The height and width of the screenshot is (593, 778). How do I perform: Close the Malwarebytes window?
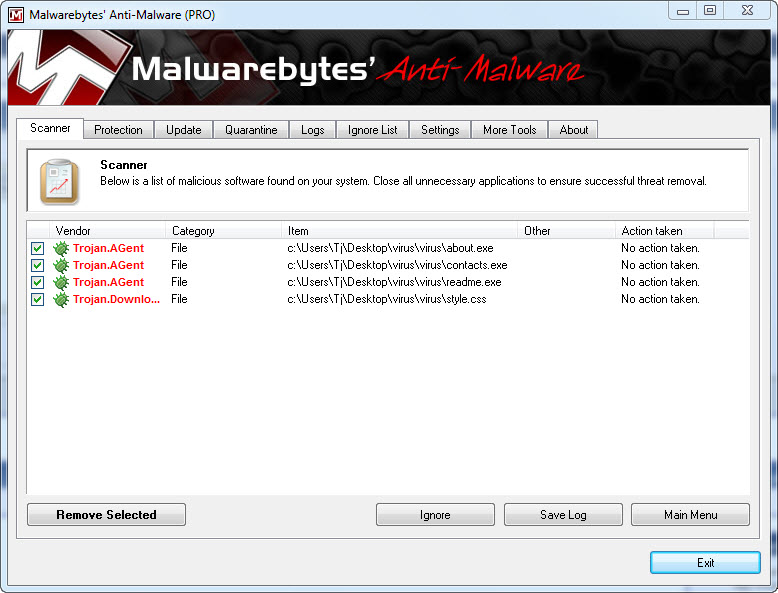747,11
